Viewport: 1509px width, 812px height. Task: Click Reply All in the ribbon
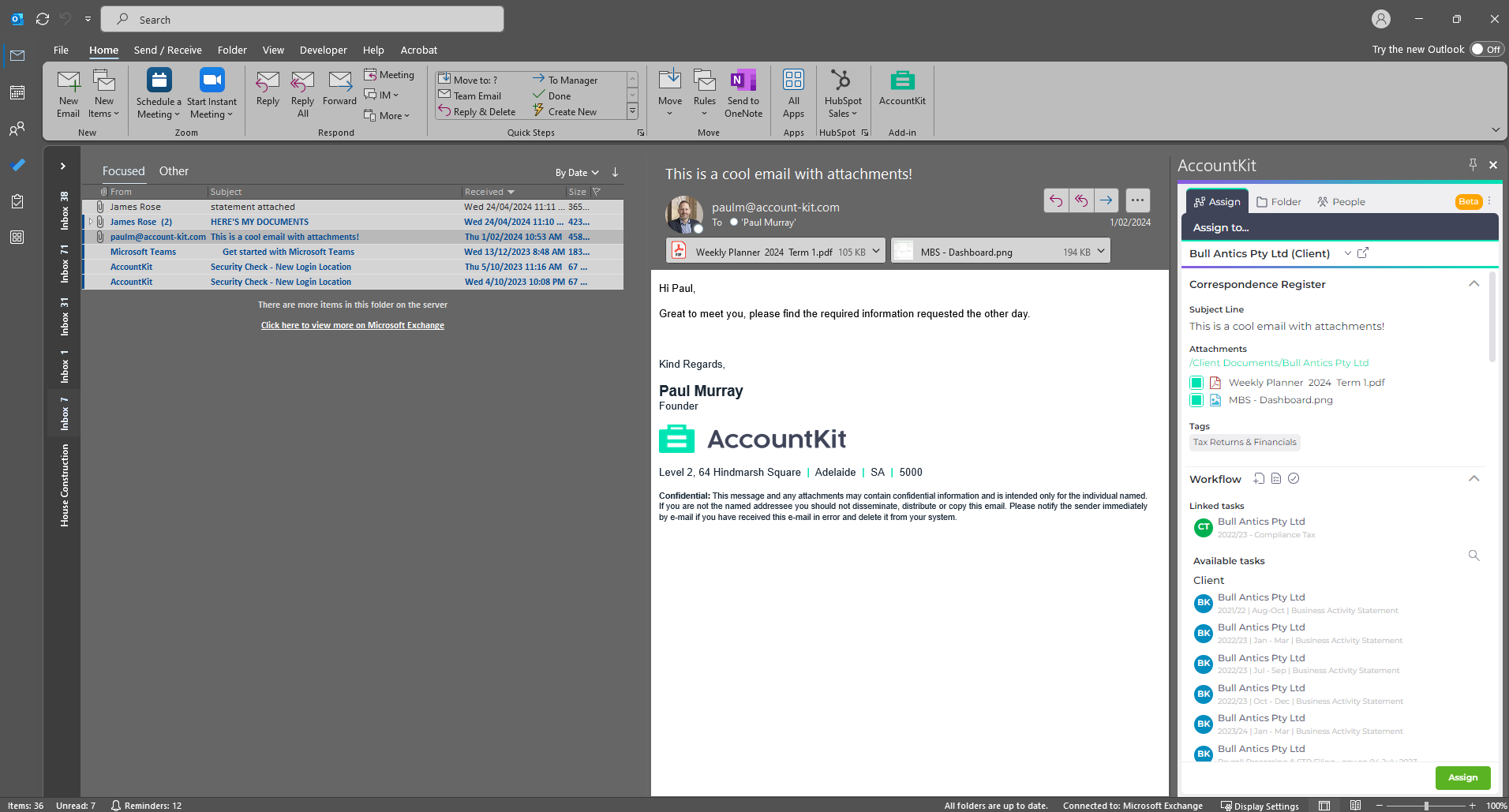point(302,93)
